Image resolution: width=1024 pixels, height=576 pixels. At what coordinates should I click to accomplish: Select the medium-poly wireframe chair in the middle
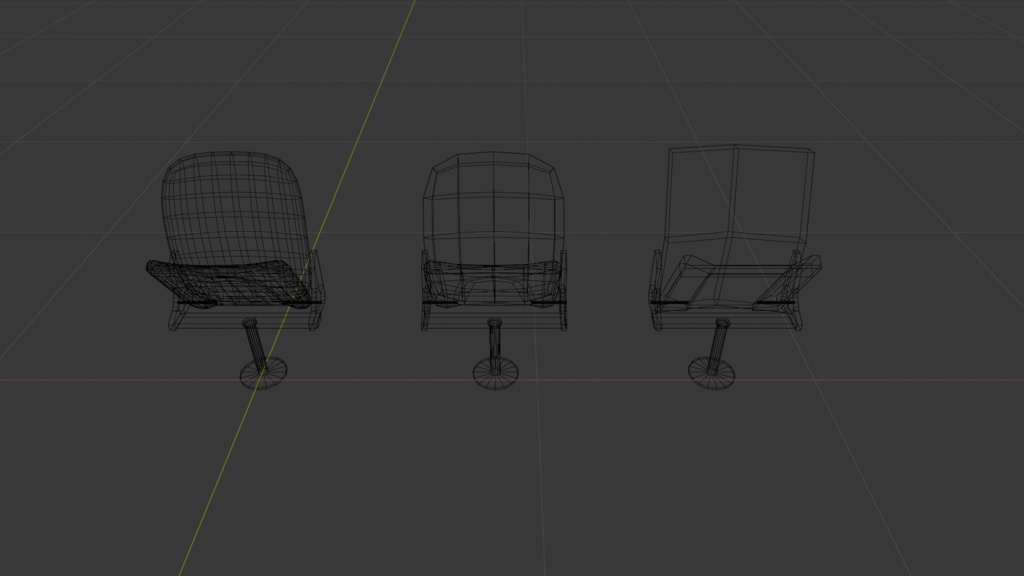click(494, 270)
